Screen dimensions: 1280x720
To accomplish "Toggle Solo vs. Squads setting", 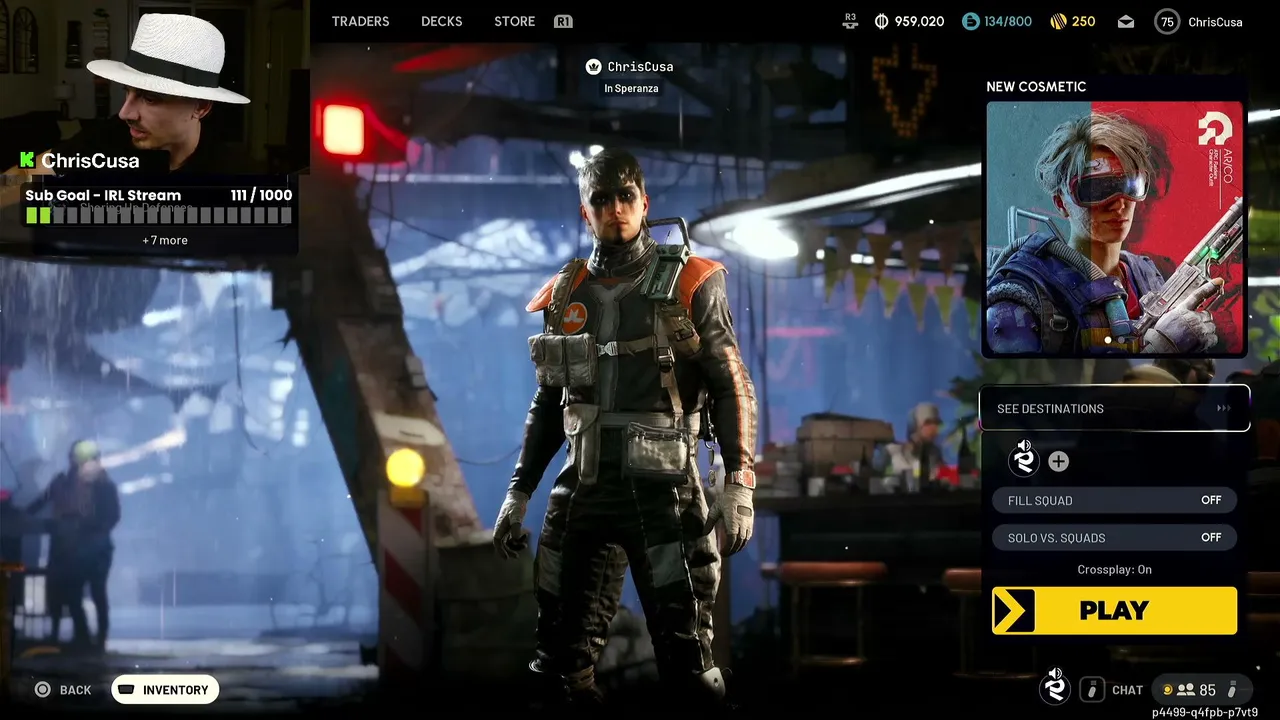I will pyautogui.click(x=1114, y=538).
